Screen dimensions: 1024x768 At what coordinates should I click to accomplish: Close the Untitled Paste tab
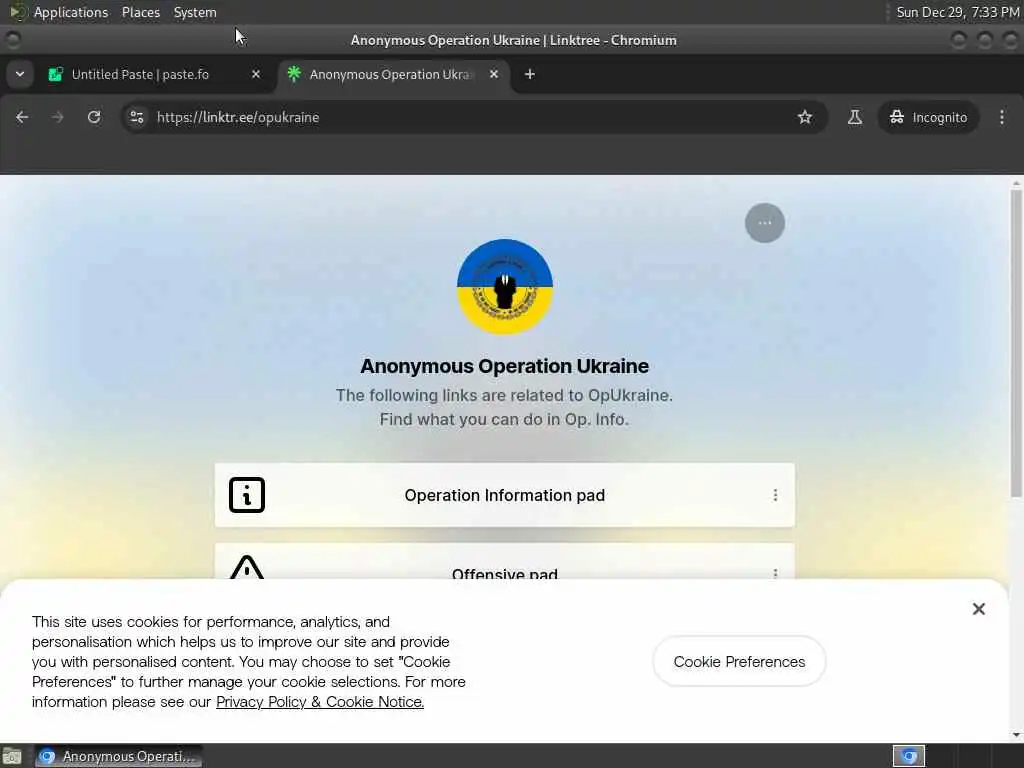[256, 74]
